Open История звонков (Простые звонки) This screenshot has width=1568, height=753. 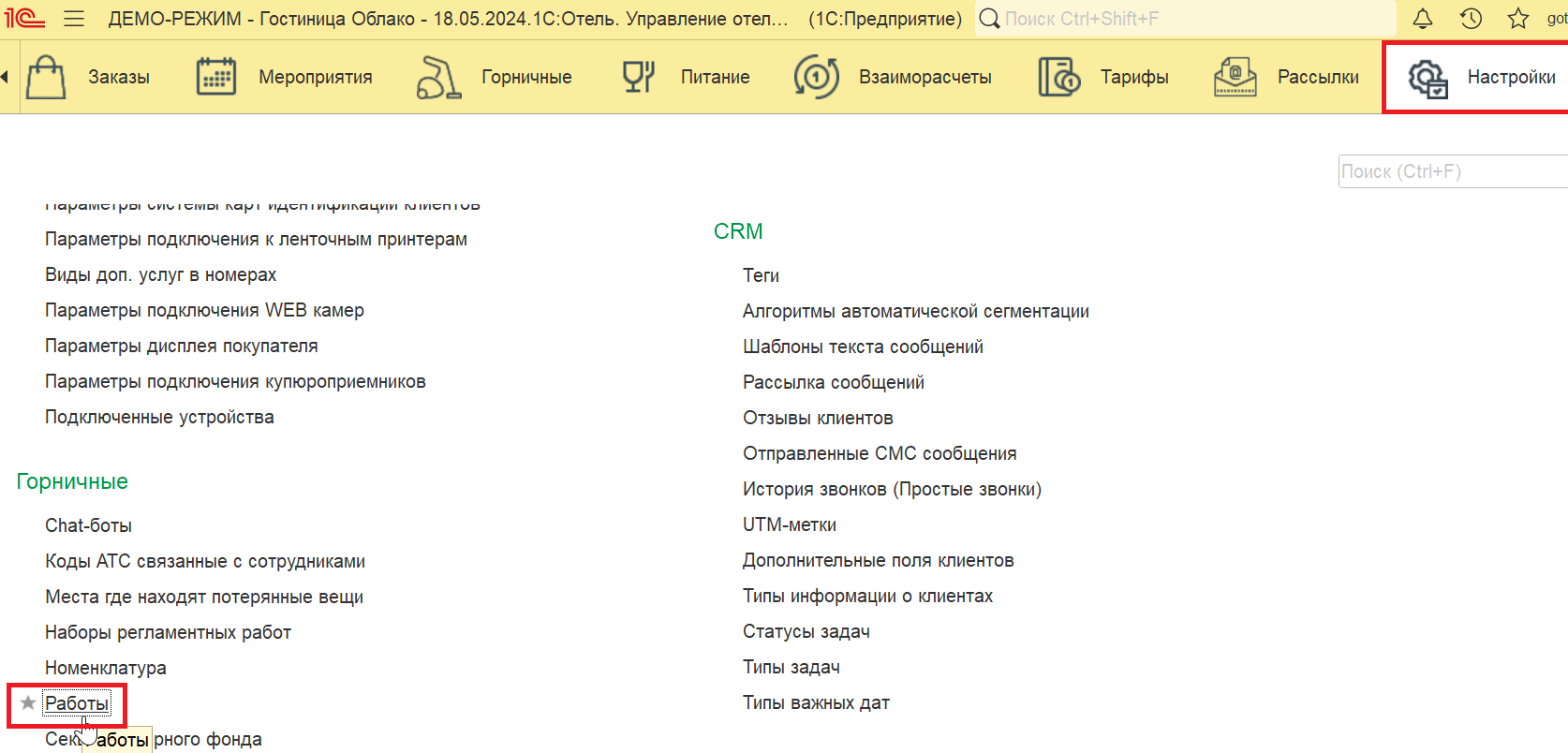892,490
